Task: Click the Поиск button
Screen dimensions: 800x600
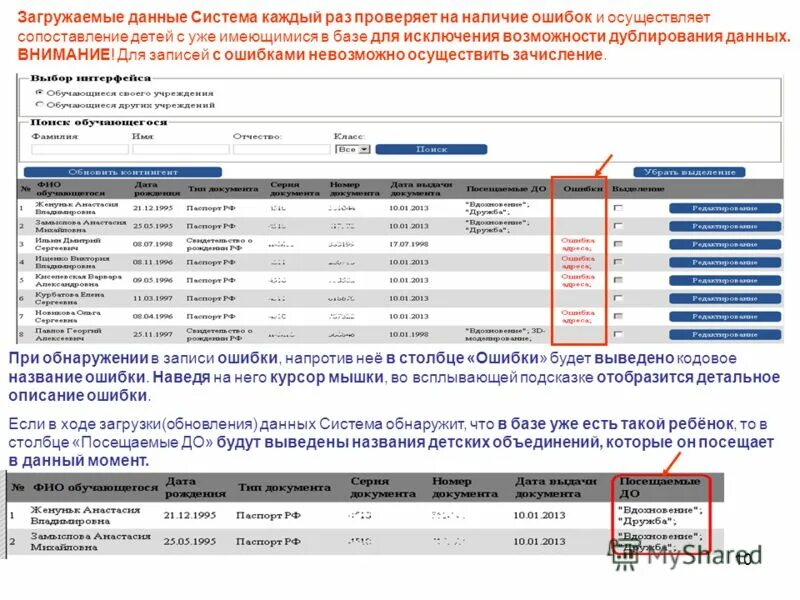Action: coord(431,149)
